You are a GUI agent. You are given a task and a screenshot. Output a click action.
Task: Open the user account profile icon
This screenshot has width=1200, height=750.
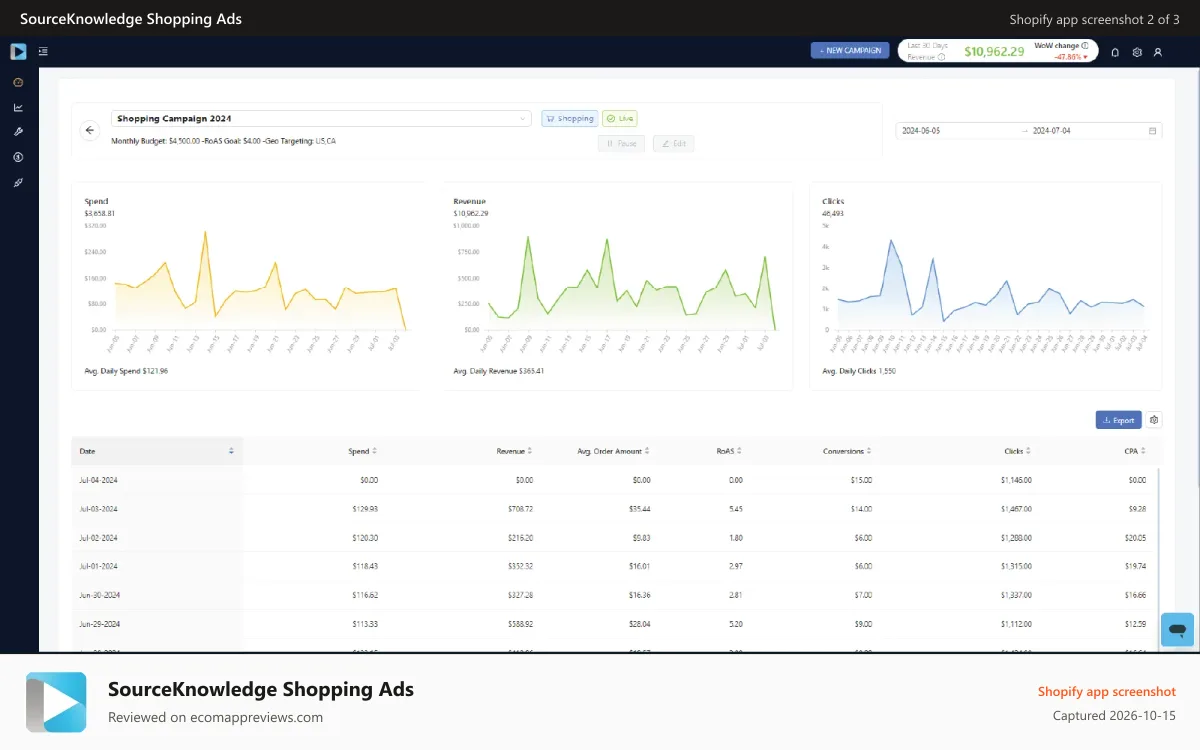[x=1158, y=52]
